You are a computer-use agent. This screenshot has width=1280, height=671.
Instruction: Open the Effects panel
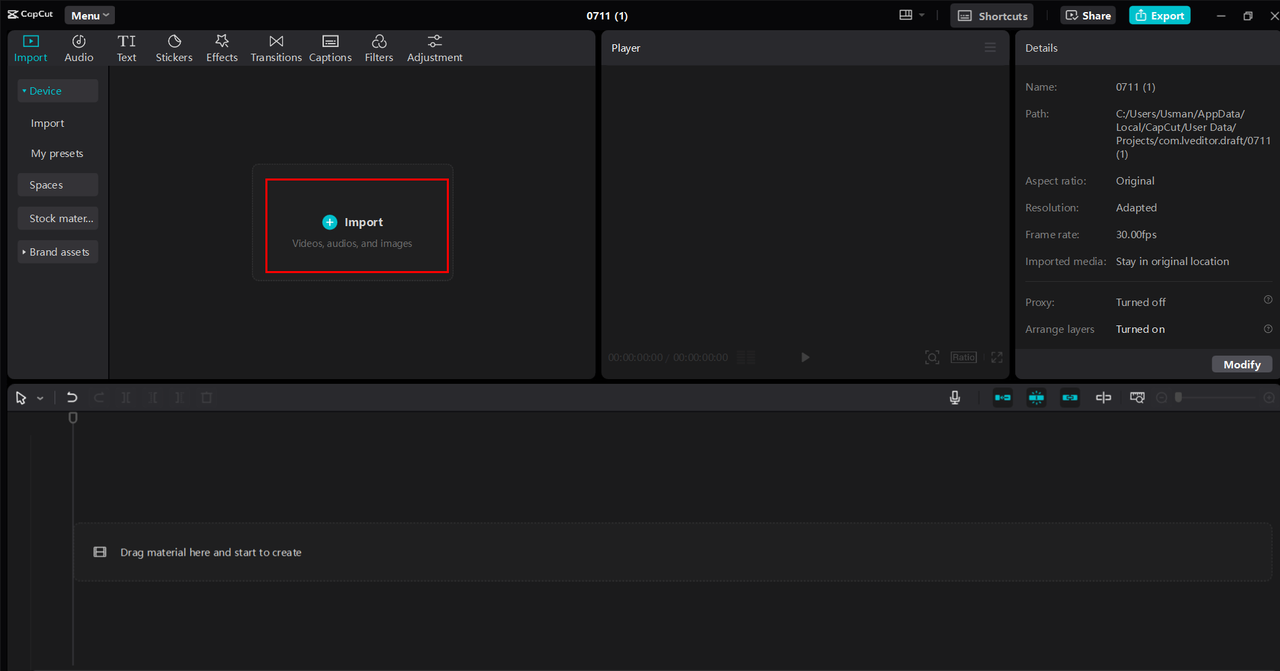[x=222, y=48]
